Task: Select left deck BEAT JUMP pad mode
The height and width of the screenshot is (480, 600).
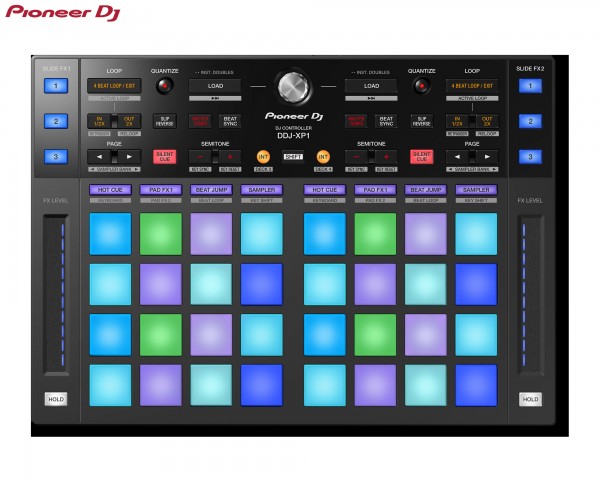Action: [211, 190]
